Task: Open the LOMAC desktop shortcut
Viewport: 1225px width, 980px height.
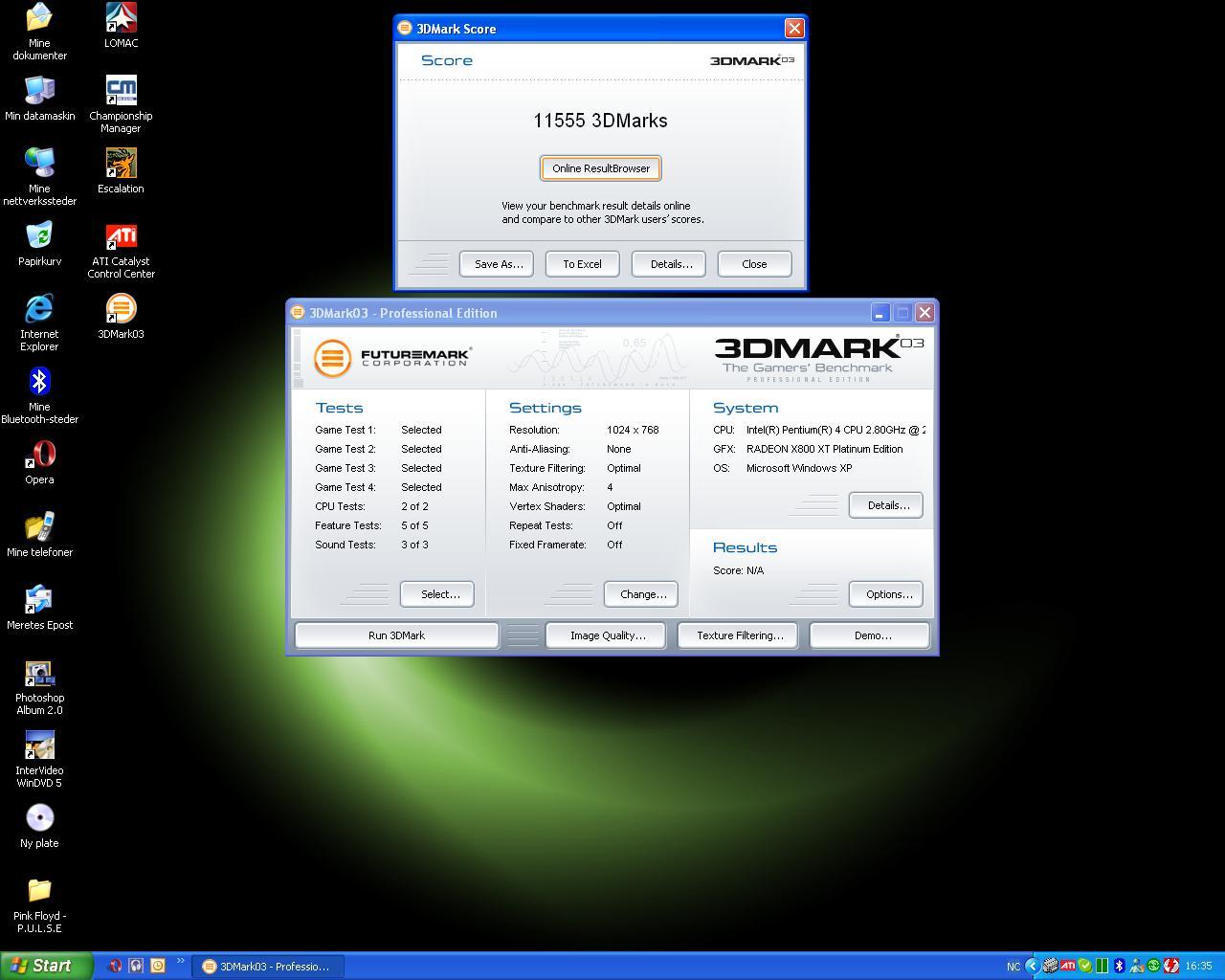Action: click(121, 26)
